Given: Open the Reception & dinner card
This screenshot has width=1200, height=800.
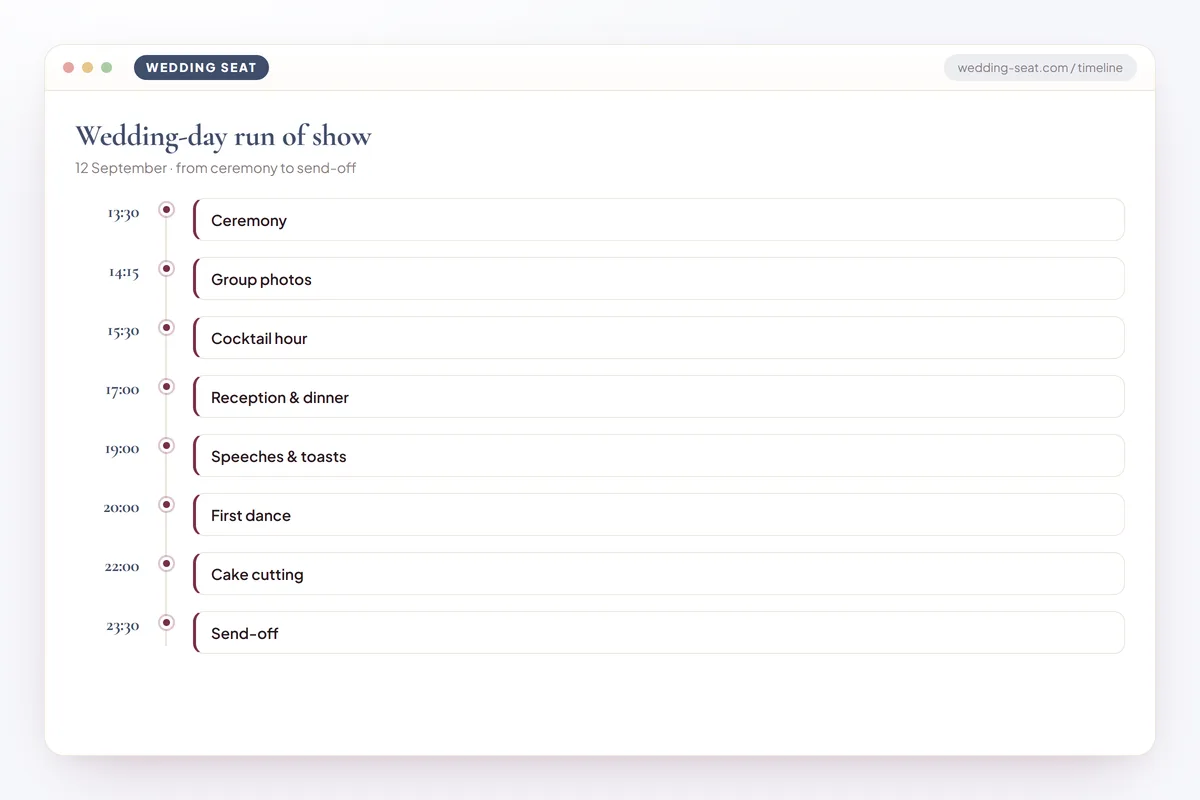Looking at the screenshot, I should coord(658,397).
